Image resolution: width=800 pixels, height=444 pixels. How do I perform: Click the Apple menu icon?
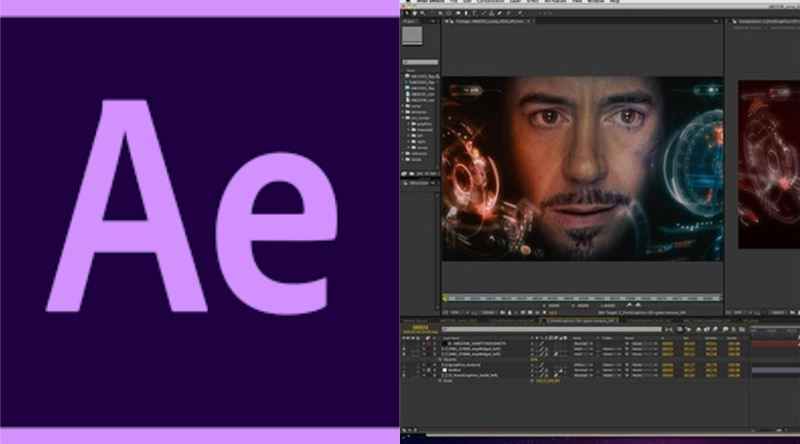pyautogui.click(x=405, y=3)
